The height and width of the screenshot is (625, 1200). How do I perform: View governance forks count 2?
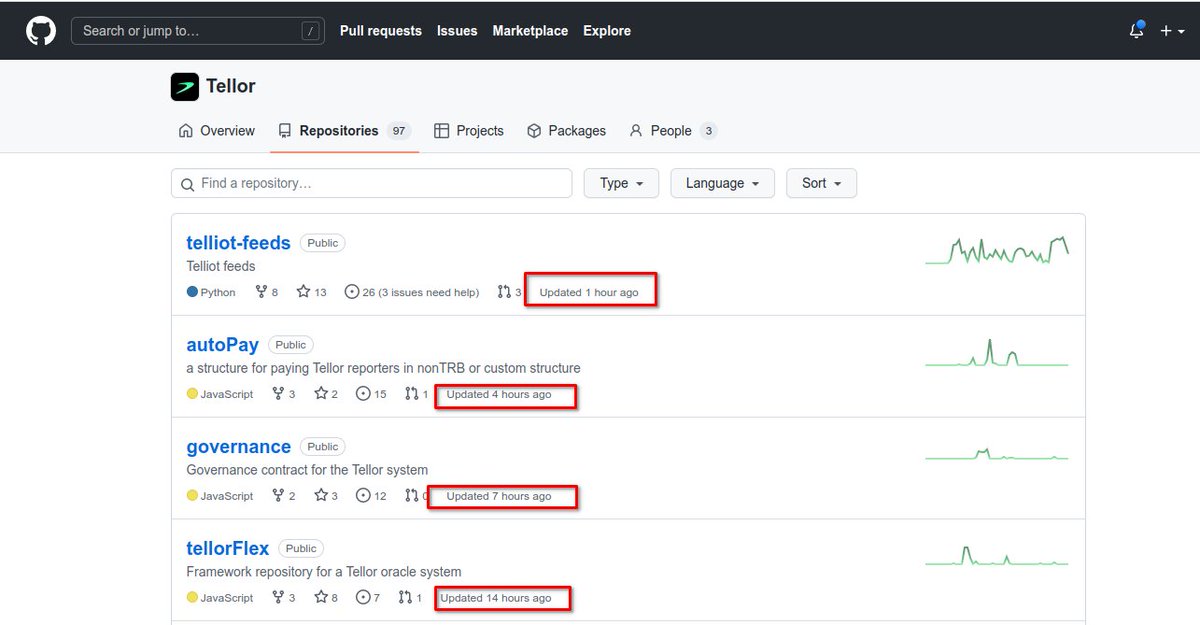(284, 496)
